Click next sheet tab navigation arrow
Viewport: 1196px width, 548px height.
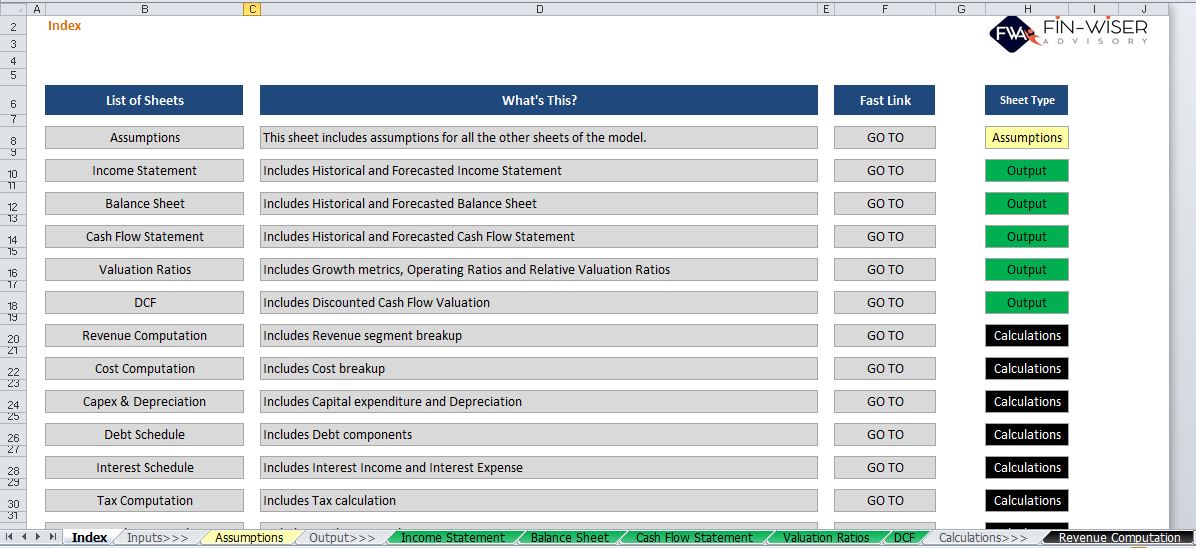(37, 537)
